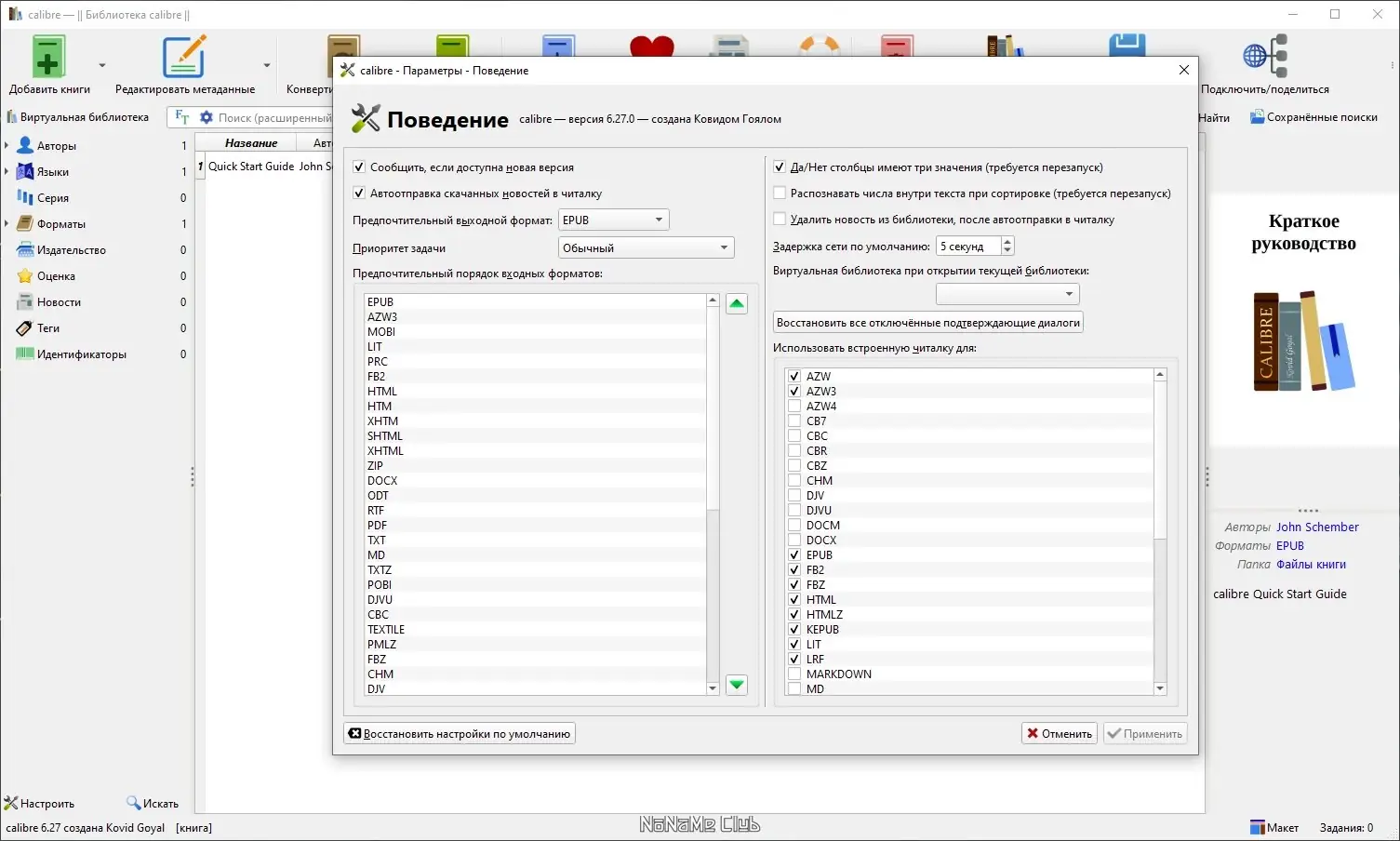The width and height of the screenshot is (1400, 841).
Task: Enable recognize numbers in text sorting
Action: coord(780,194)
